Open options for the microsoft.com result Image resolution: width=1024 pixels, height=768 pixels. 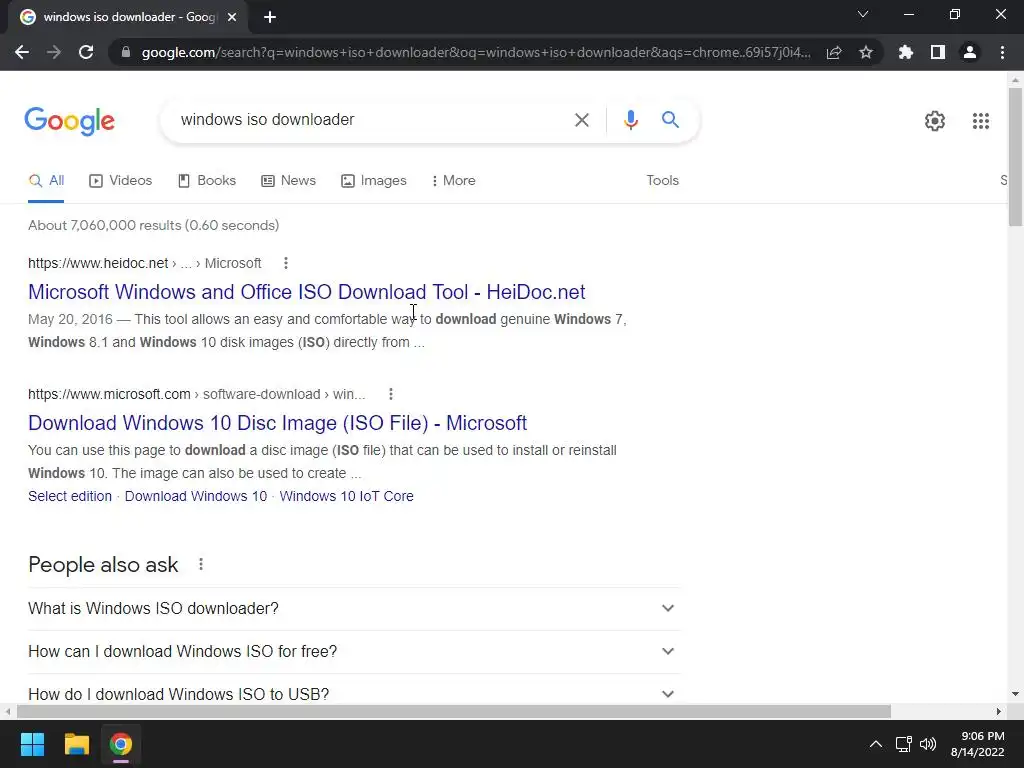(391, 394)
